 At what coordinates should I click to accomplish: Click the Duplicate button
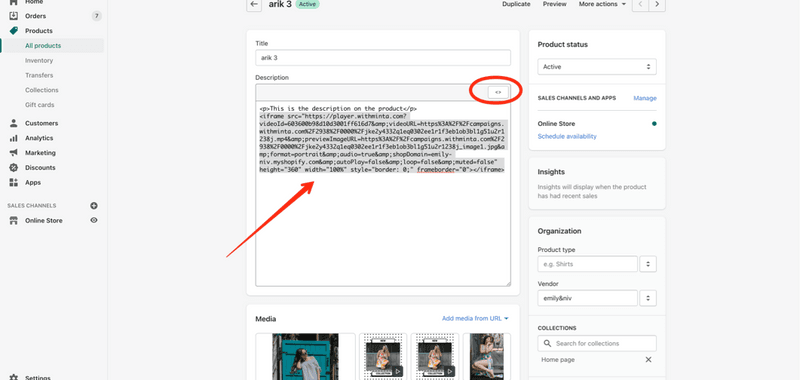[516, 4]
